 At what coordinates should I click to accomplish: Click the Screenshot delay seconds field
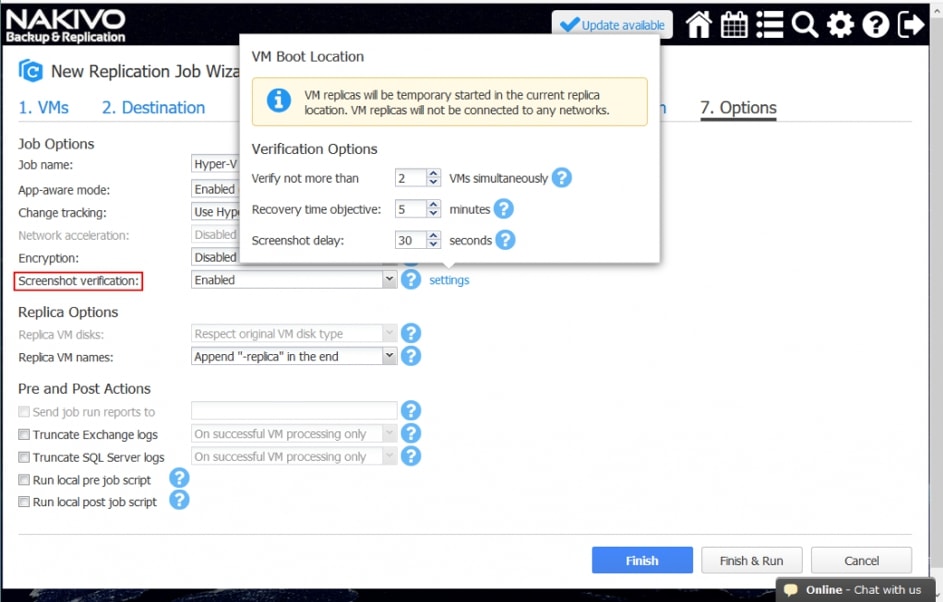click(410, 240)
